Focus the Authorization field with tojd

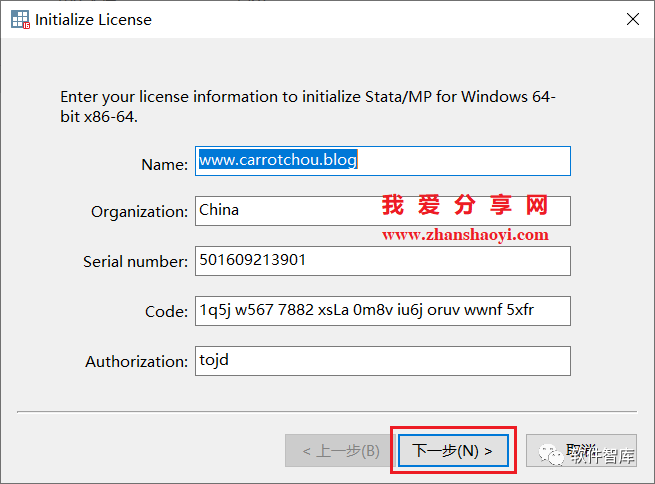coord(383,361)
